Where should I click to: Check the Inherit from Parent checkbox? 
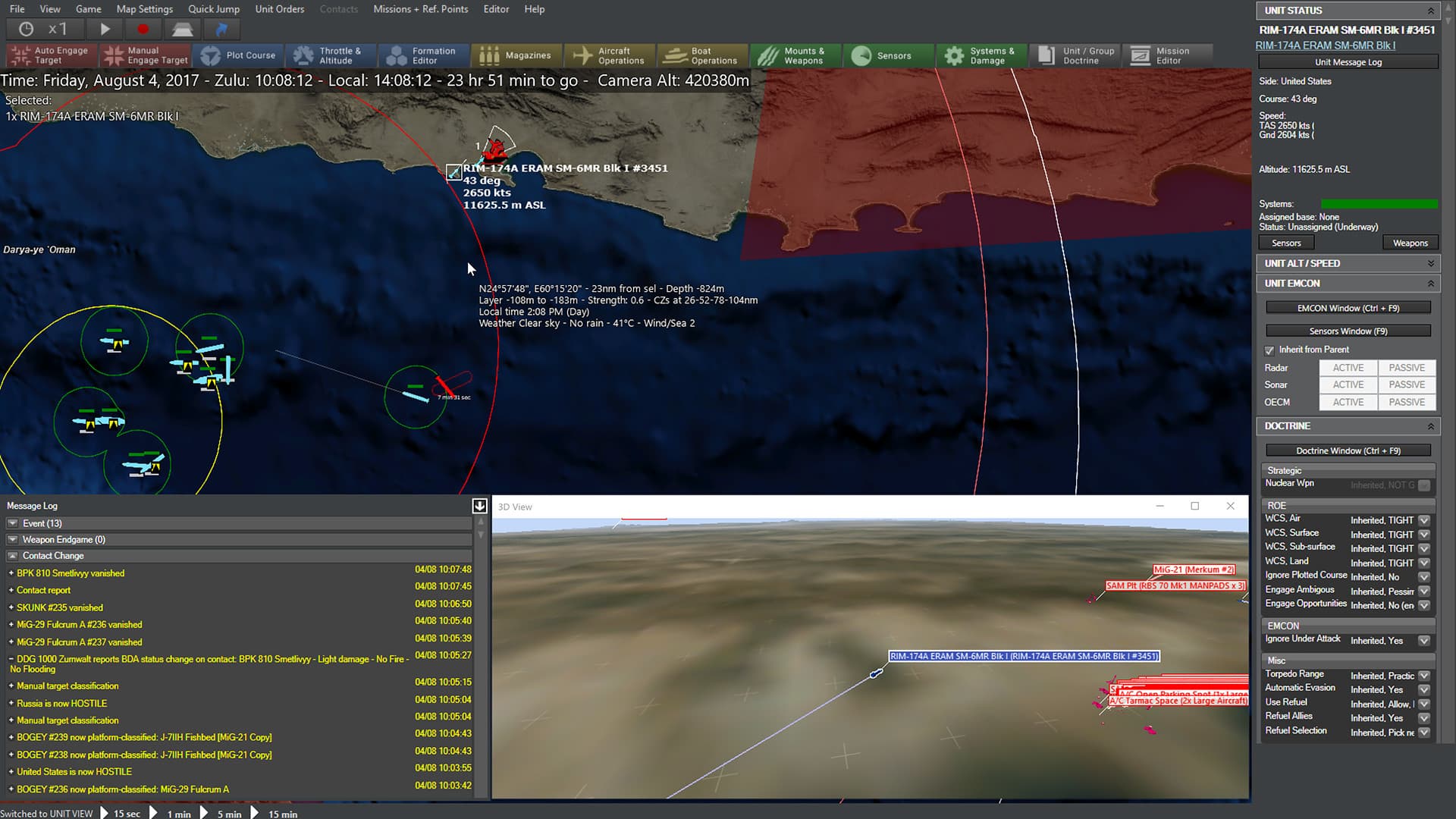click(1269, 349)
